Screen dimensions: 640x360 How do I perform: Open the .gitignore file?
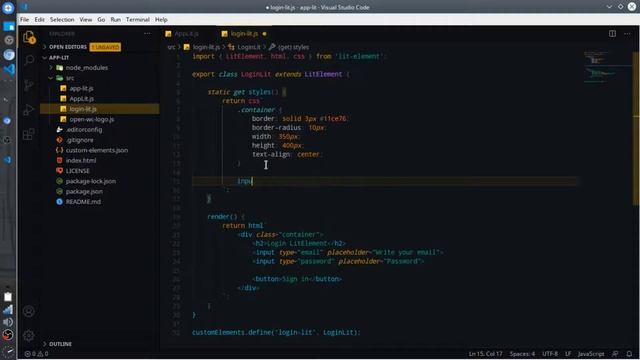[x=80, y=140]
